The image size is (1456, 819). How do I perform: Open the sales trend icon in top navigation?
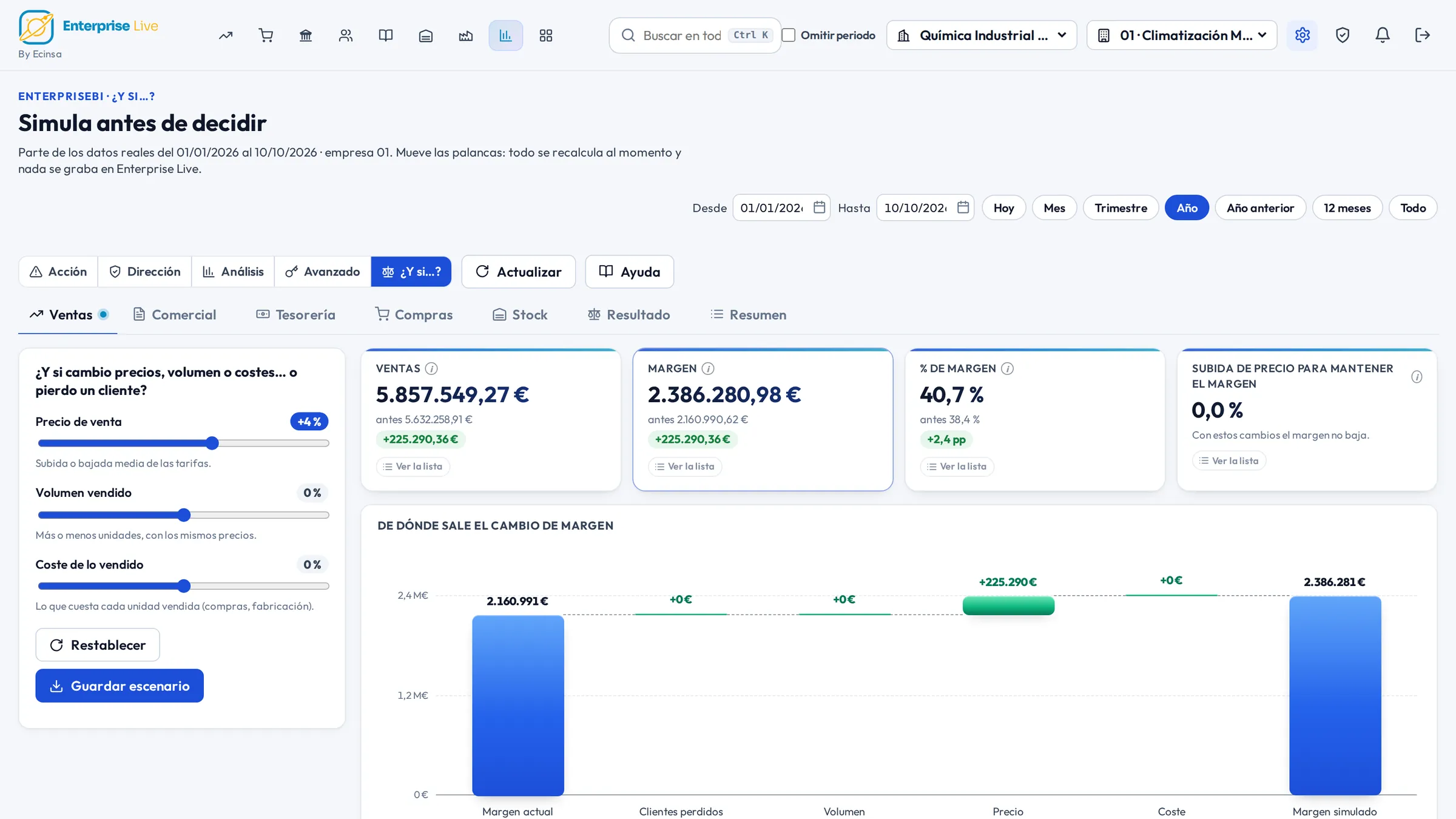(226, 35)
